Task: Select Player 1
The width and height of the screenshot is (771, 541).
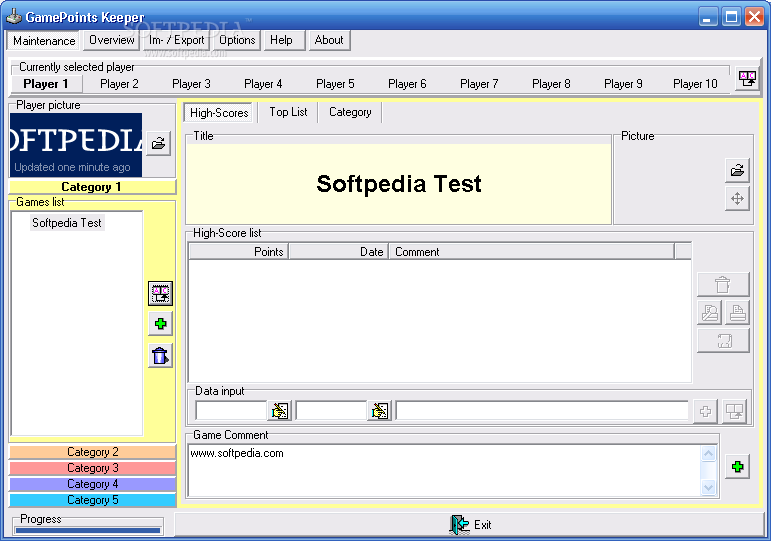Action: point(46,84)
